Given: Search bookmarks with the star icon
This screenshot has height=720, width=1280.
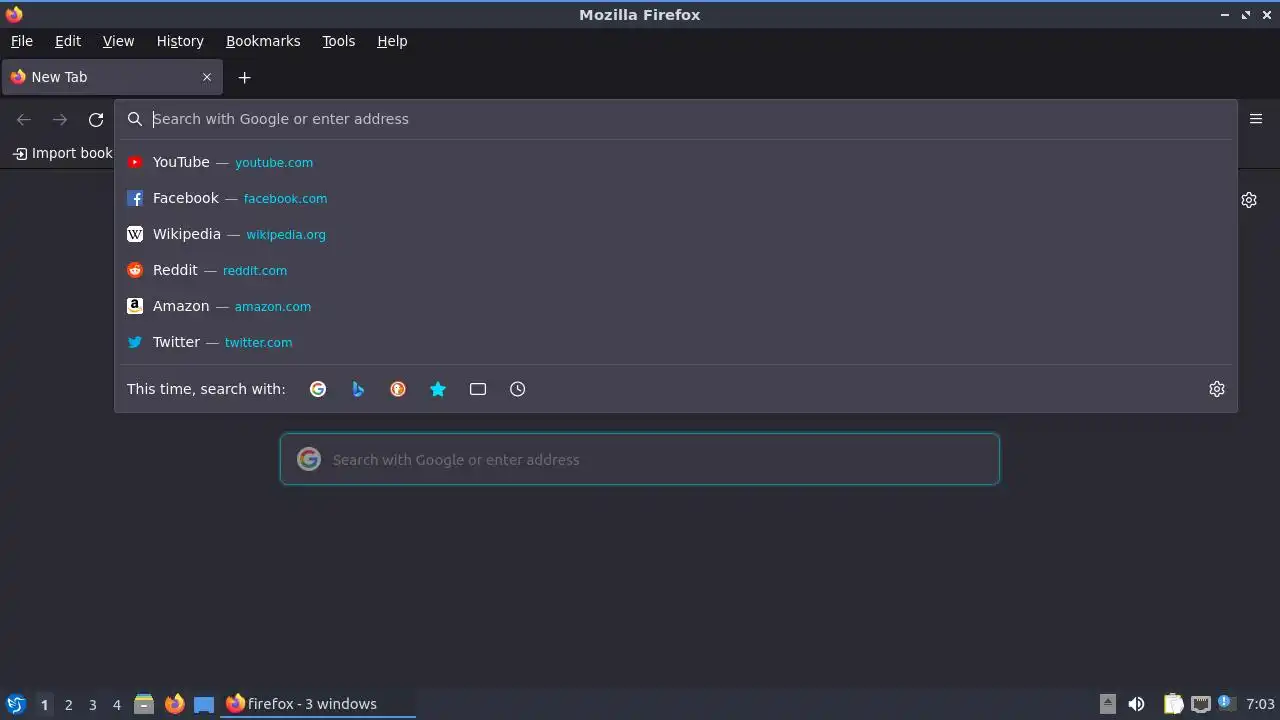Looking at the screenshot, I should click(438, 389).
